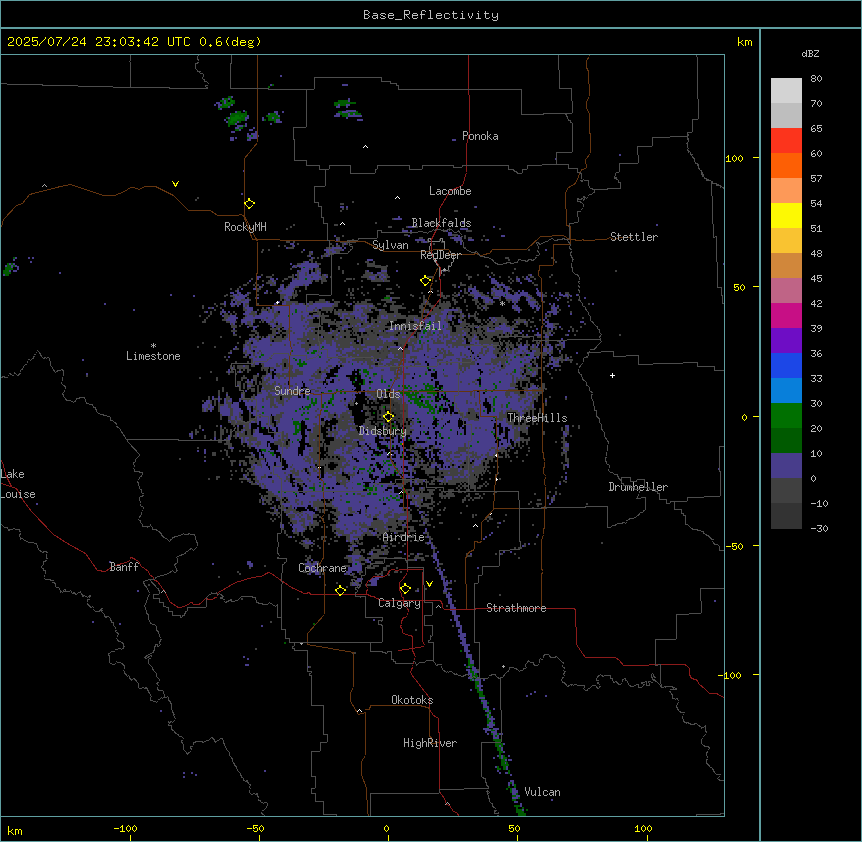Image resolution: width=862 pixels, height=842 pixels.
Task: Click the RedDeer city label
Action: pos(441,255)
